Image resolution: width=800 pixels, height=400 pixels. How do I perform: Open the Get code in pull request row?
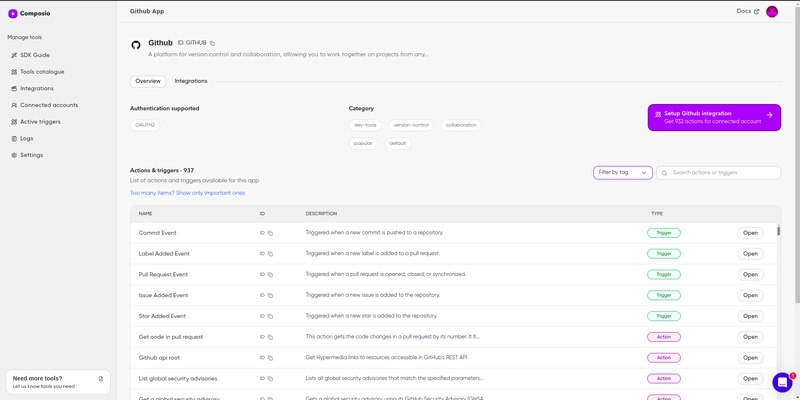750,337
